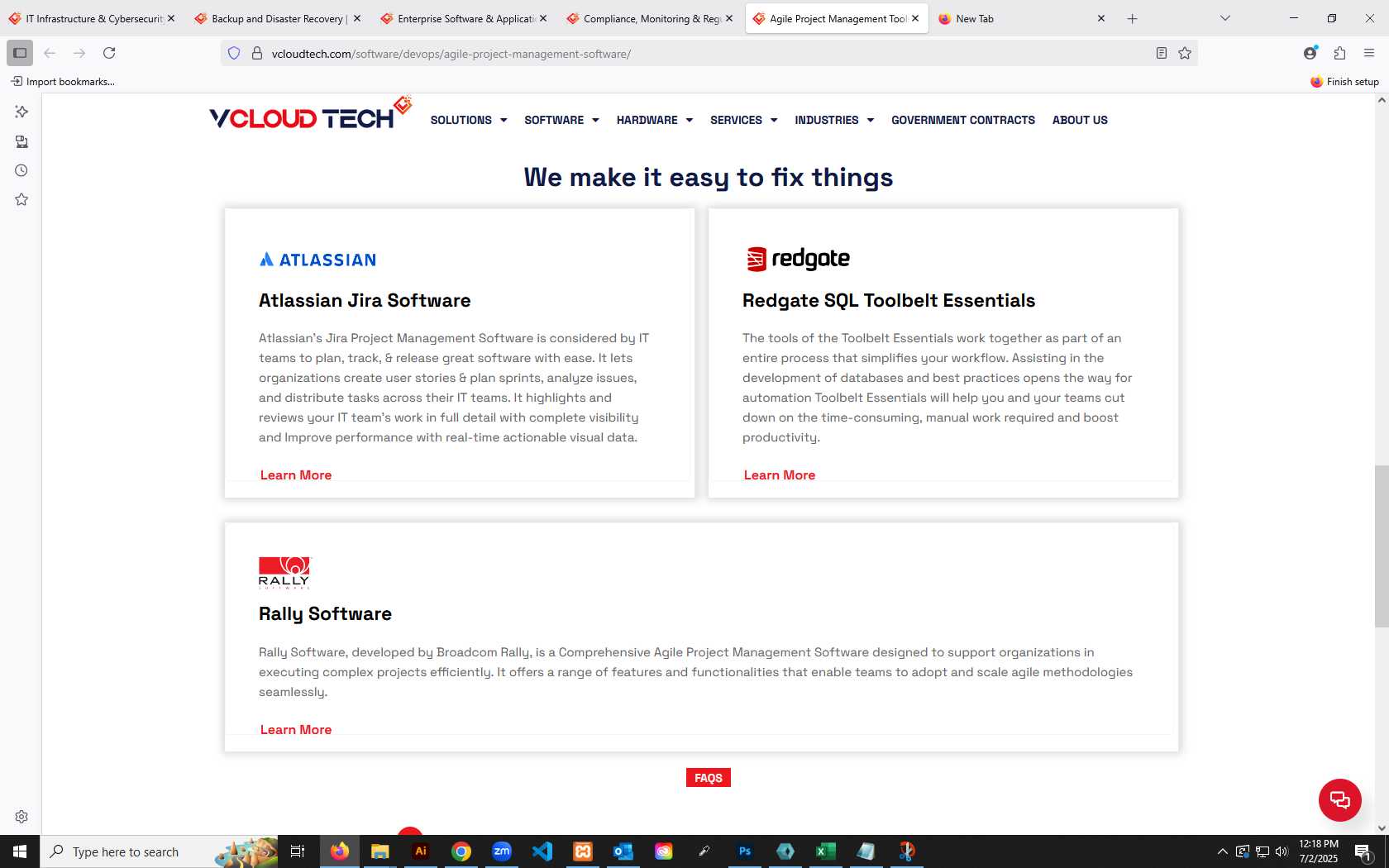Open the notification center icon
Image resolution: width=1389 pixels, height=868 pixels.
pos(1364,851)
